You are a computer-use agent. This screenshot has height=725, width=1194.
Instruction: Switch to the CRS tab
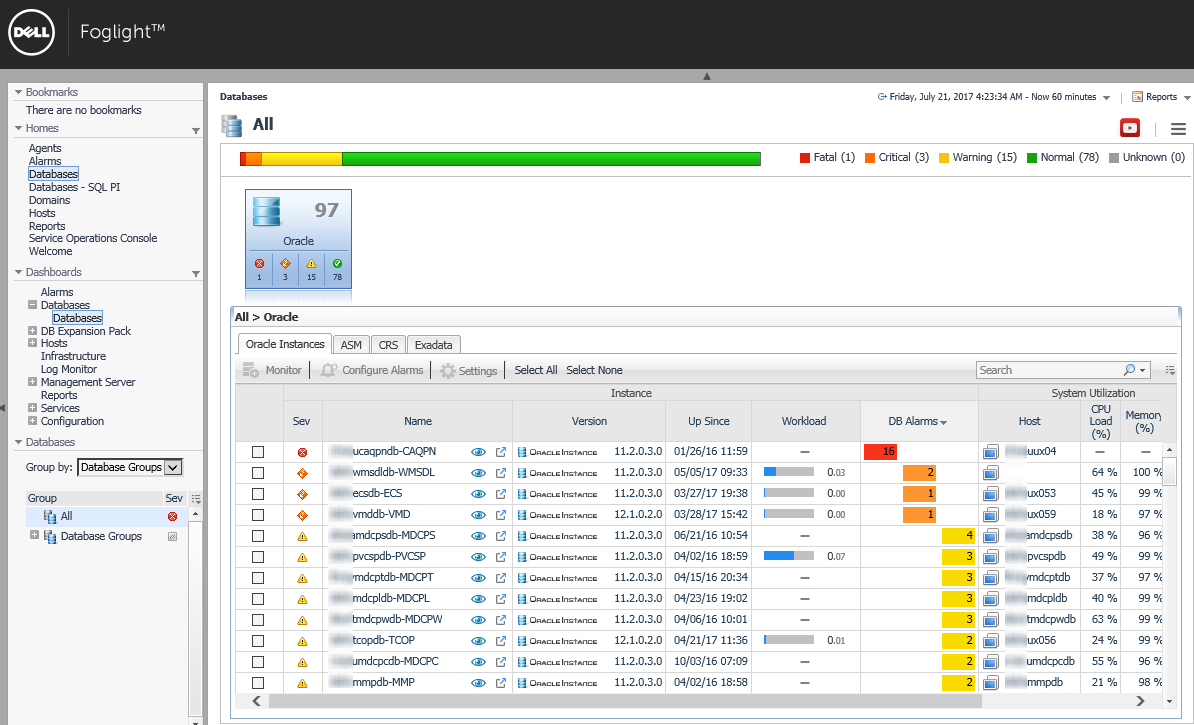point(388,345)
